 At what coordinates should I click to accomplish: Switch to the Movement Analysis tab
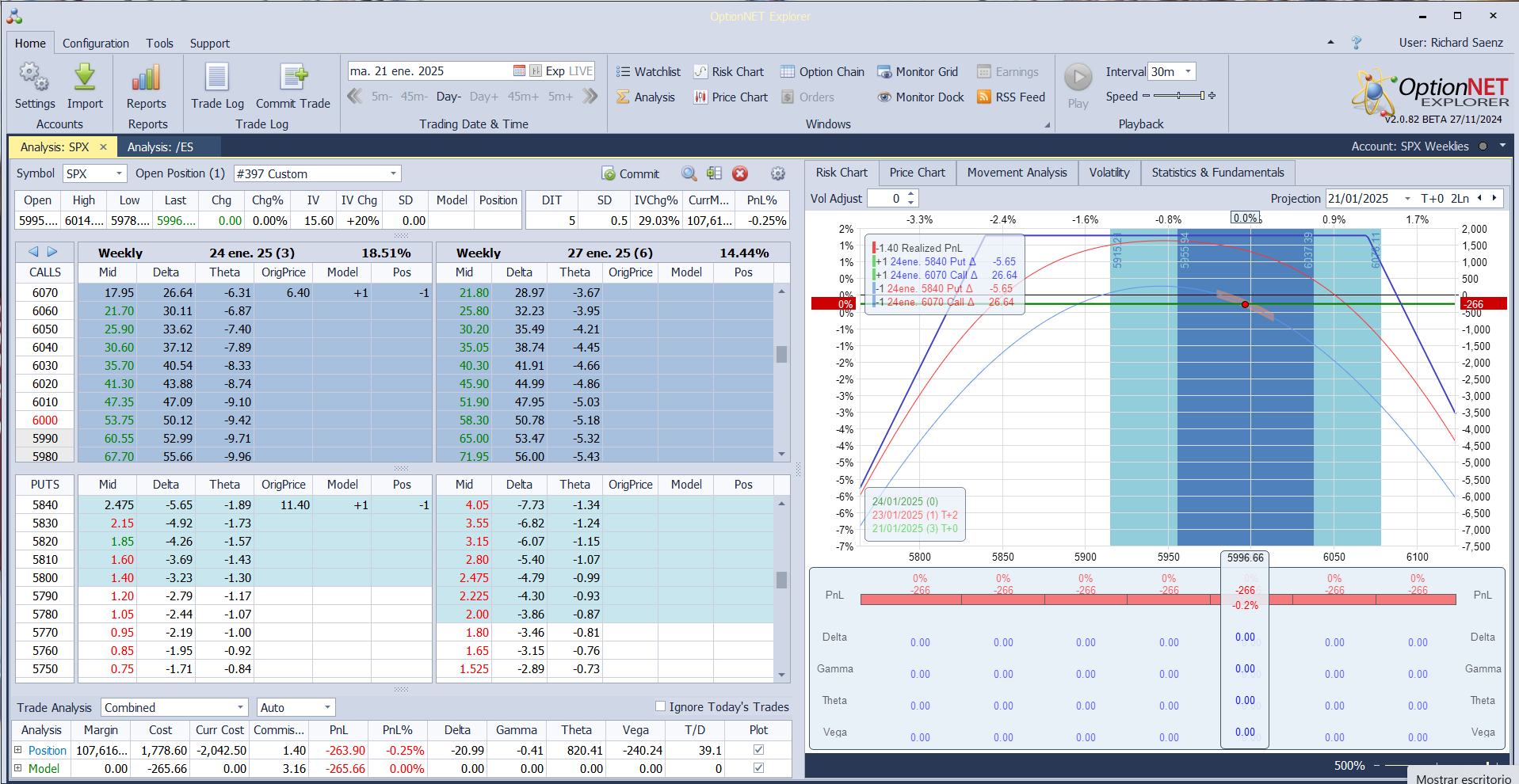(x=1017, y=173)
